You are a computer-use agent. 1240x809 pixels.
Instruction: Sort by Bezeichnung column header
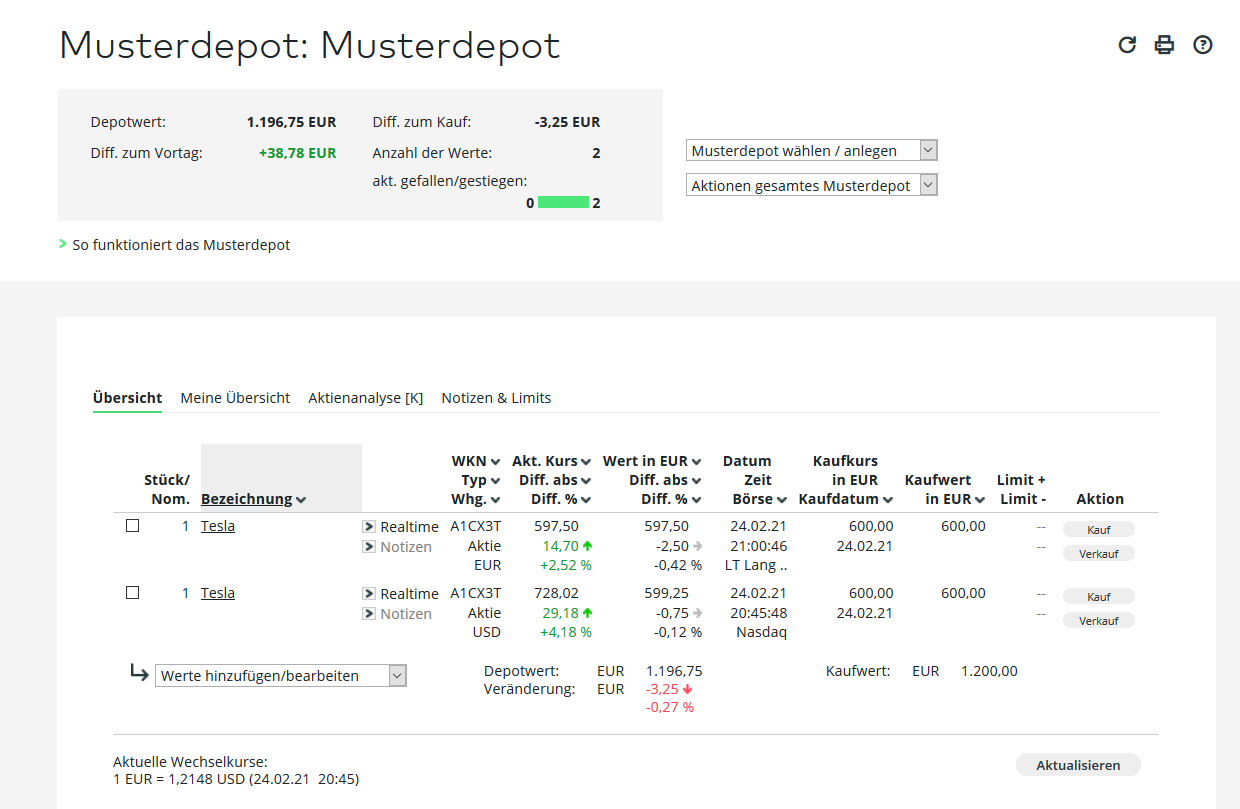click(x=254, y=499)
